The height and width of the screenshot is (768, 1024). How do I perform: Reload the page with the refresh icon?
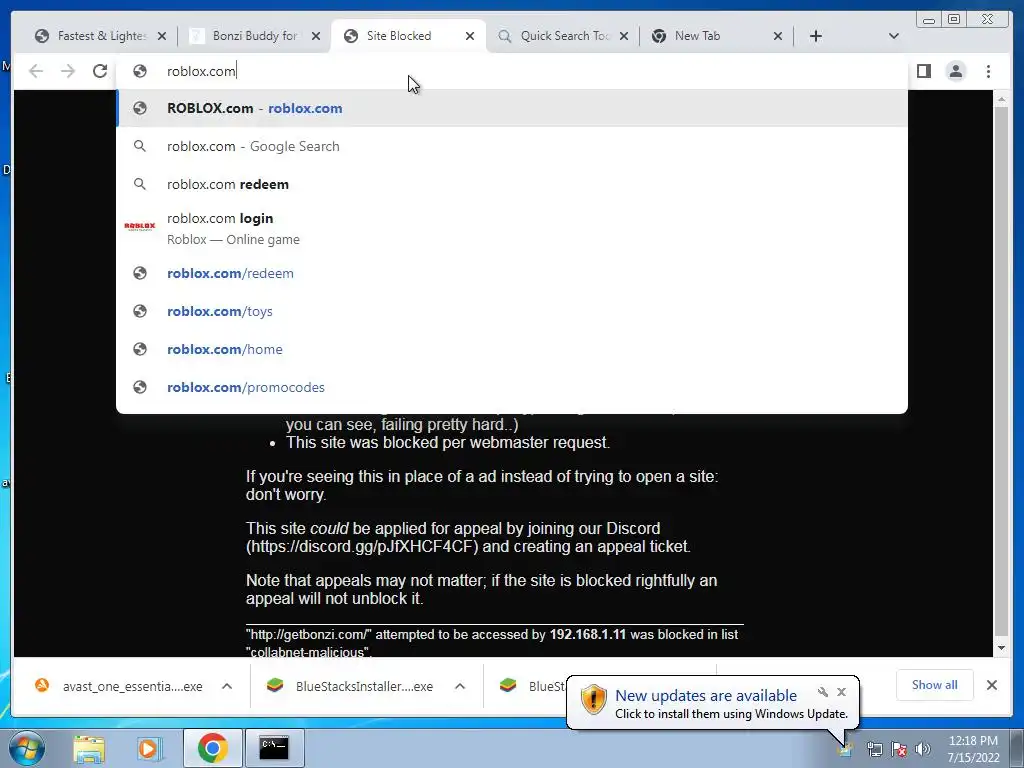100,71
